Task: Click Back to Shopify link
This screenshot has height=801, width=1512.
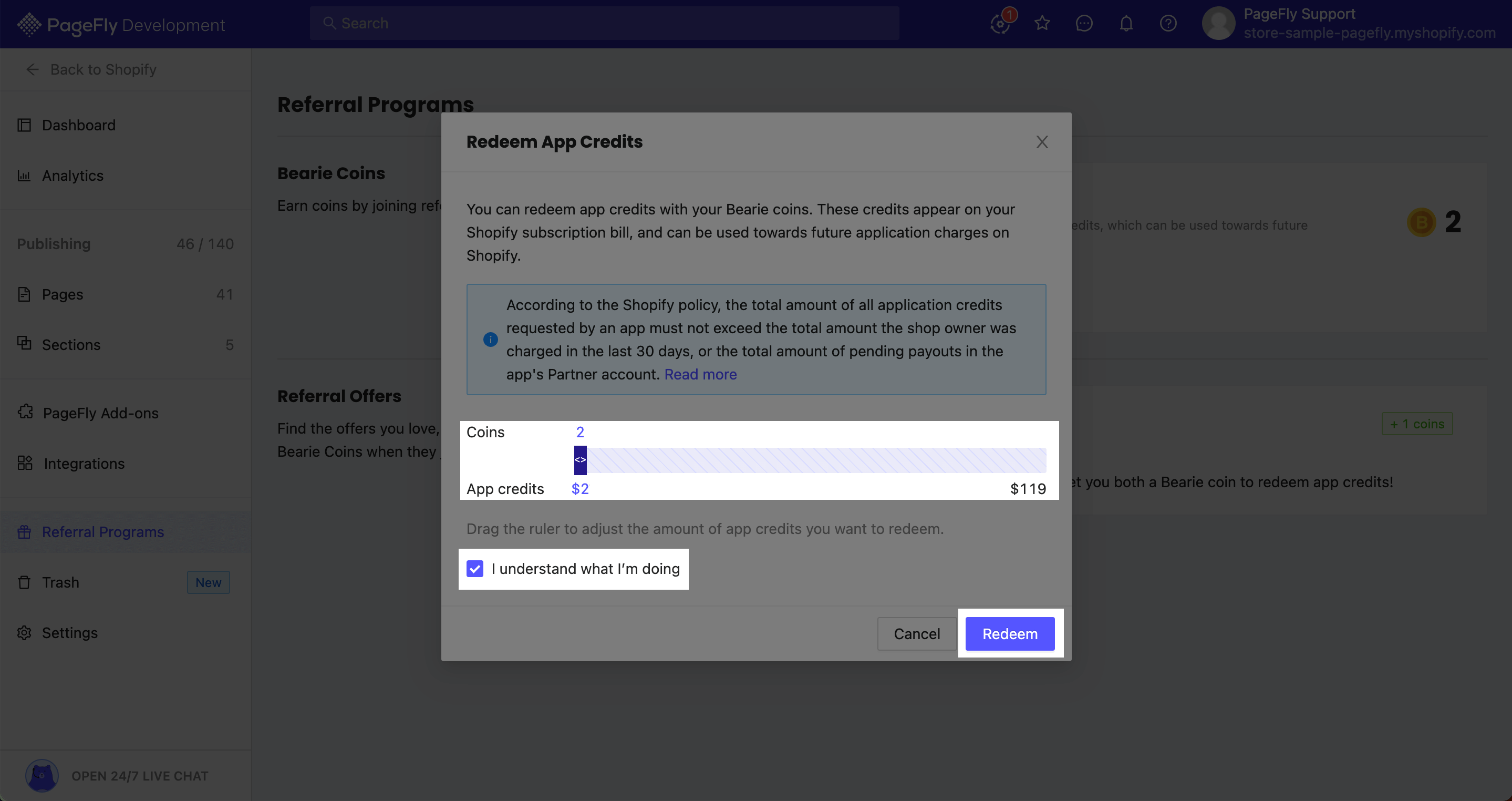Action: [103, 69]
